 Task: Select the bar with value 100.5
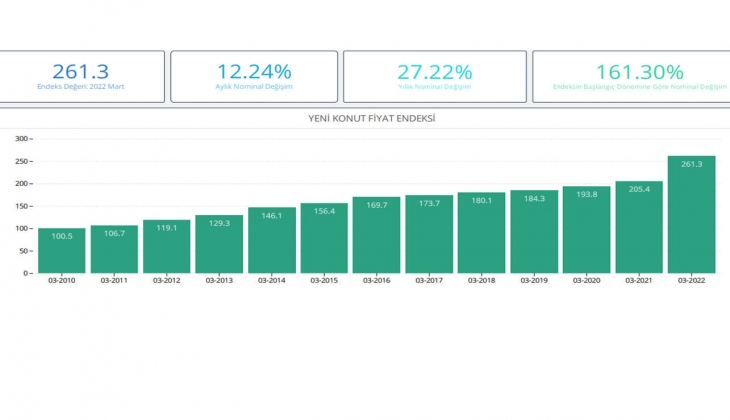tap(62, 250)
